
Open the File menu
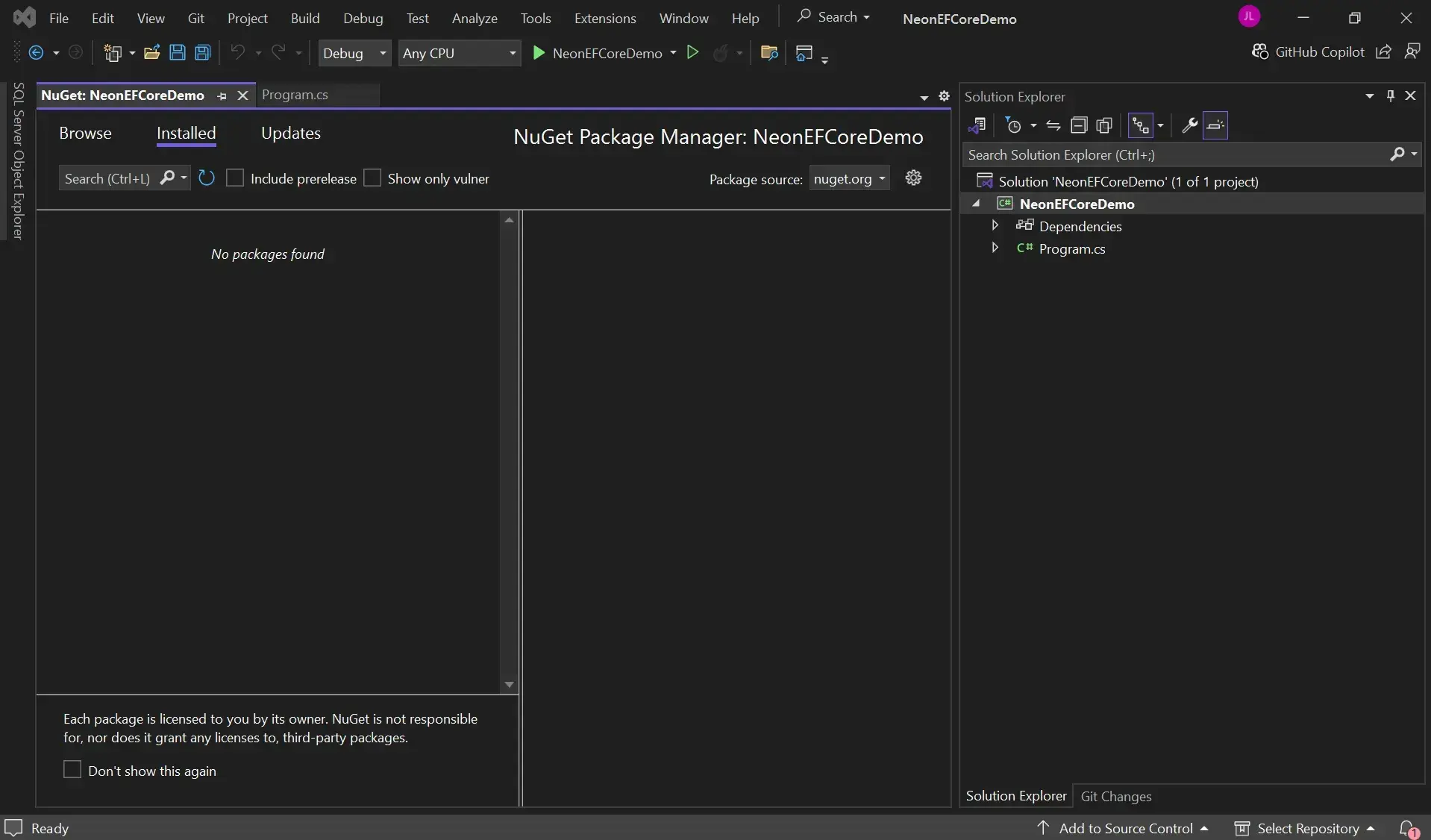tap(59, 18)
